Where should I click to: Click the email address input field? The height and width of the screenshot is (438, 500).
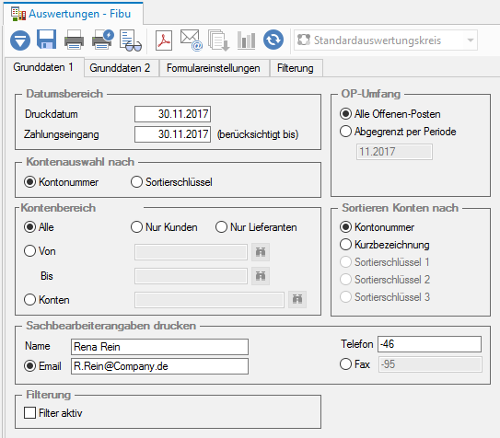(160, 366)
